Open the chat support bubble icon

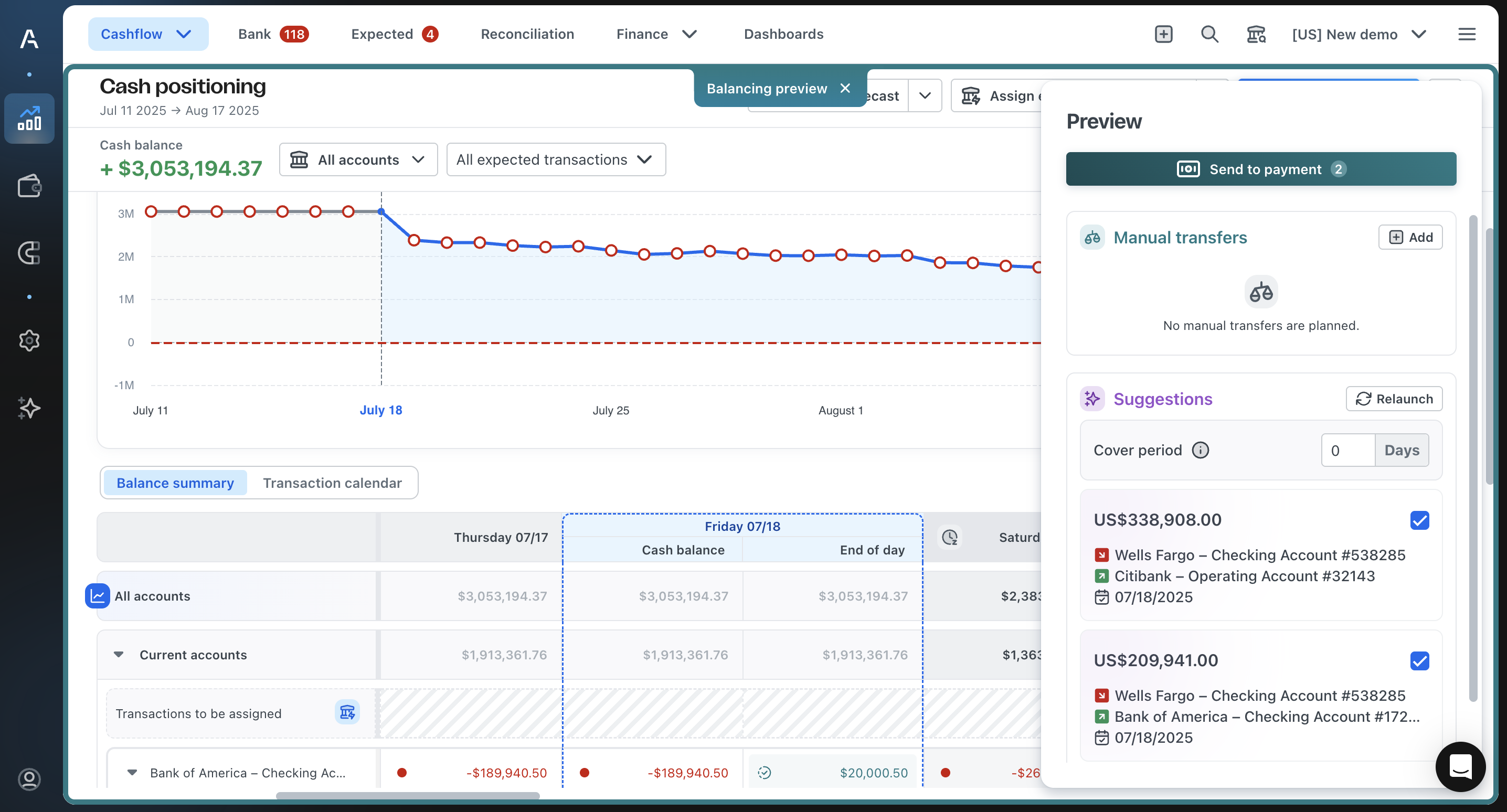[x=1460, y=766]
